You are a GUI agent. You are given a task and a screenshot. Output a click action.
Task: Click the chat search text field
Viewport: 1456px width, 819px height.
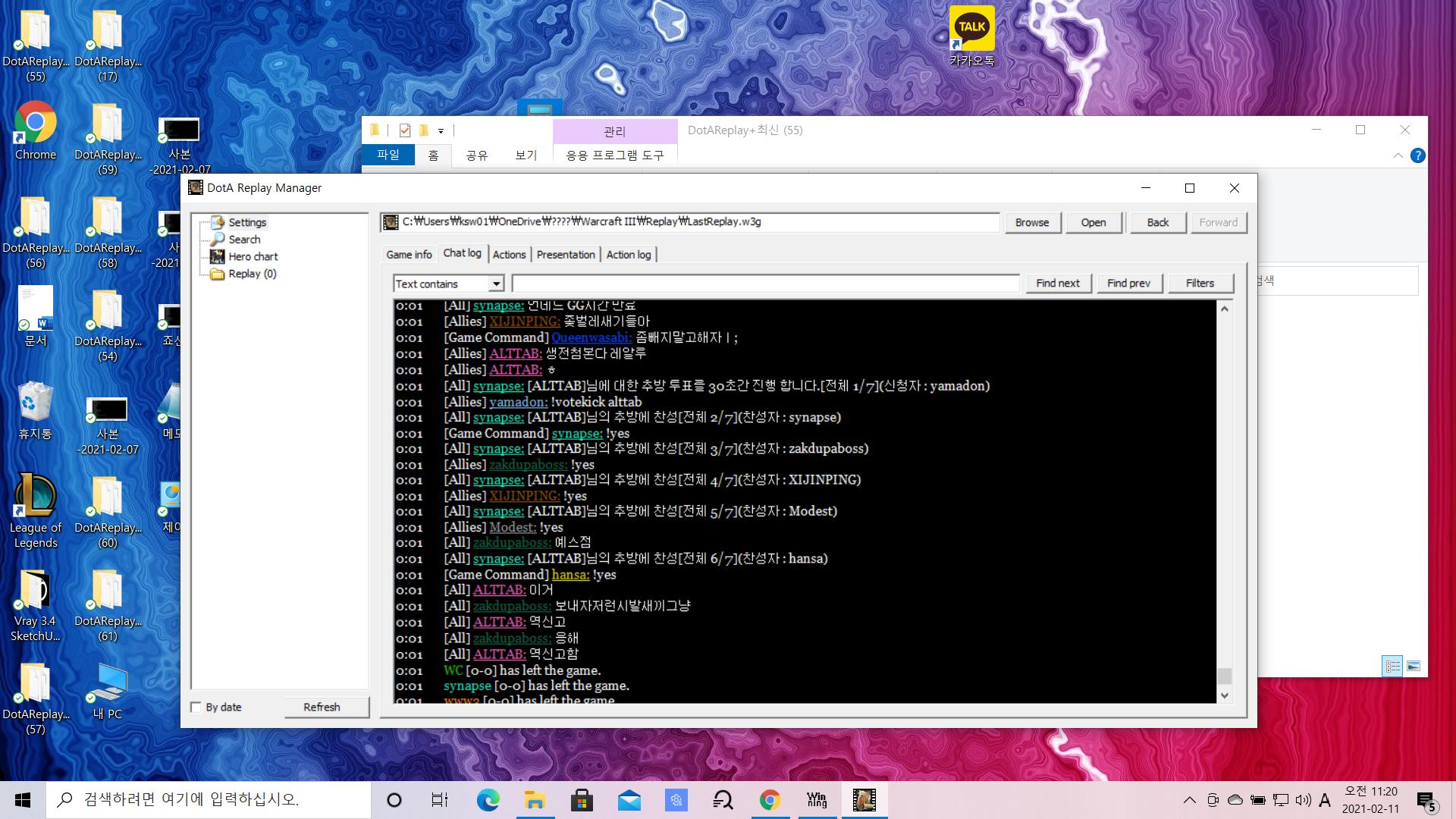(x=765, y=284)
